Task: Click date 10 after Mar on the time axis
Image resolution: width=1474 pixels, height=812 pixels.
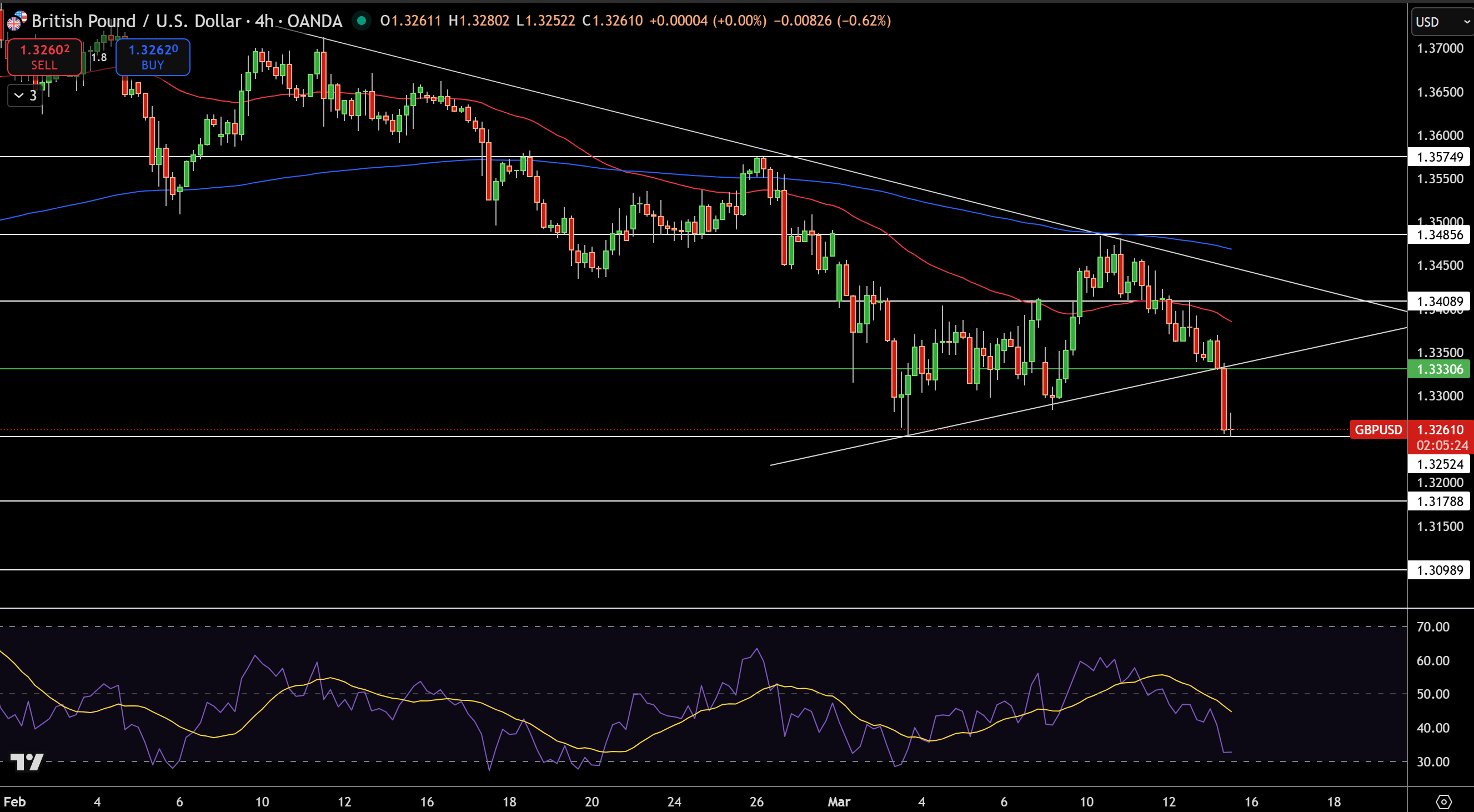Action: pos(1086,801)
